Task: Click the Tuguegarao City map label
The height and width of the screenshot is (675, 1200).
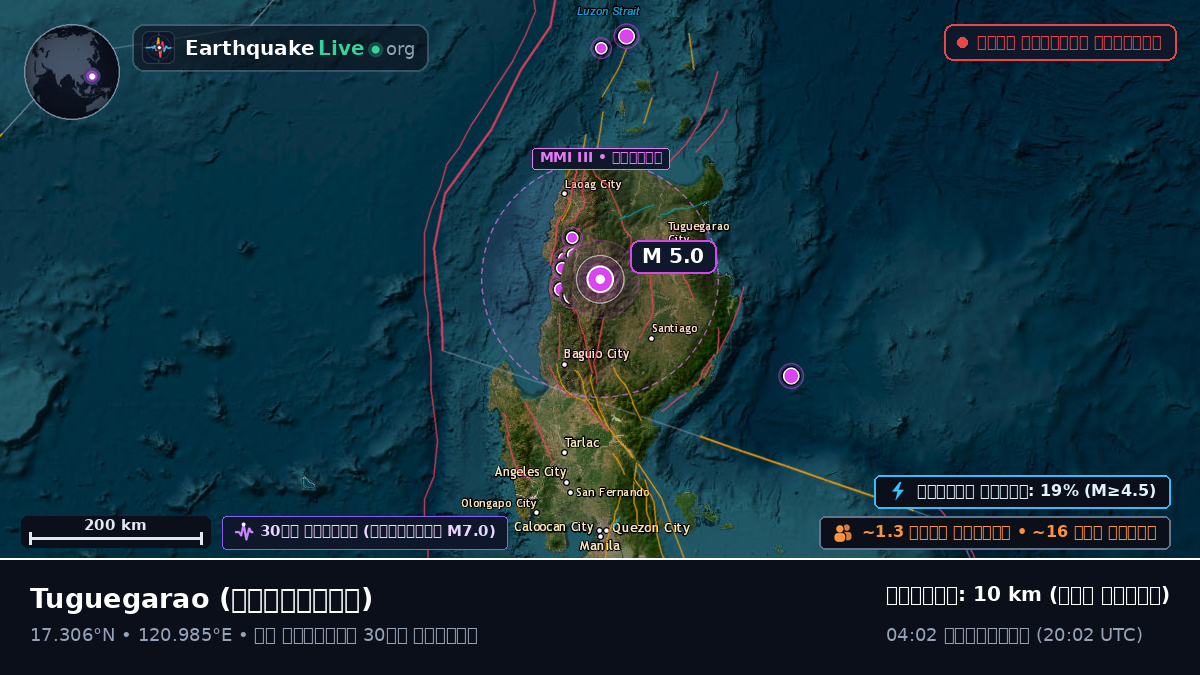Action: pyautogui.click(x=699, y=232)
